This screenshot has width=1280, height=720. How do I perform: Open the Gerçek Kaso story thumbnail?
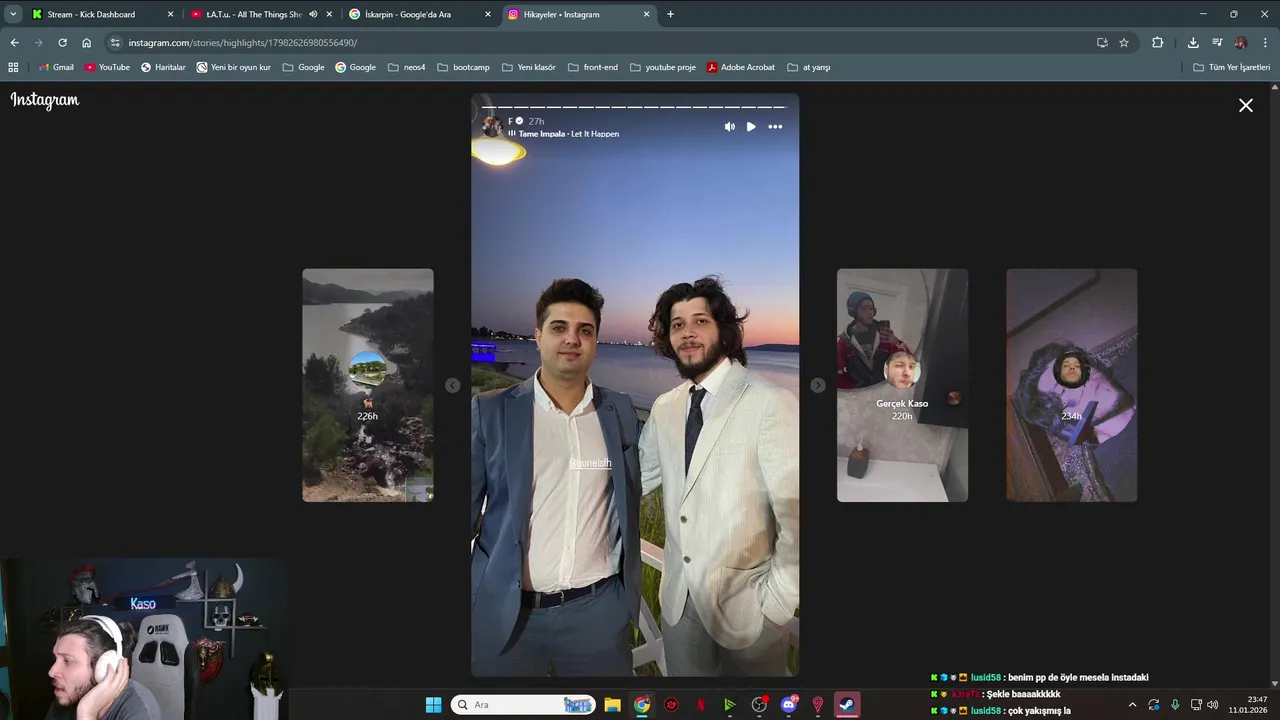(902, 385)
